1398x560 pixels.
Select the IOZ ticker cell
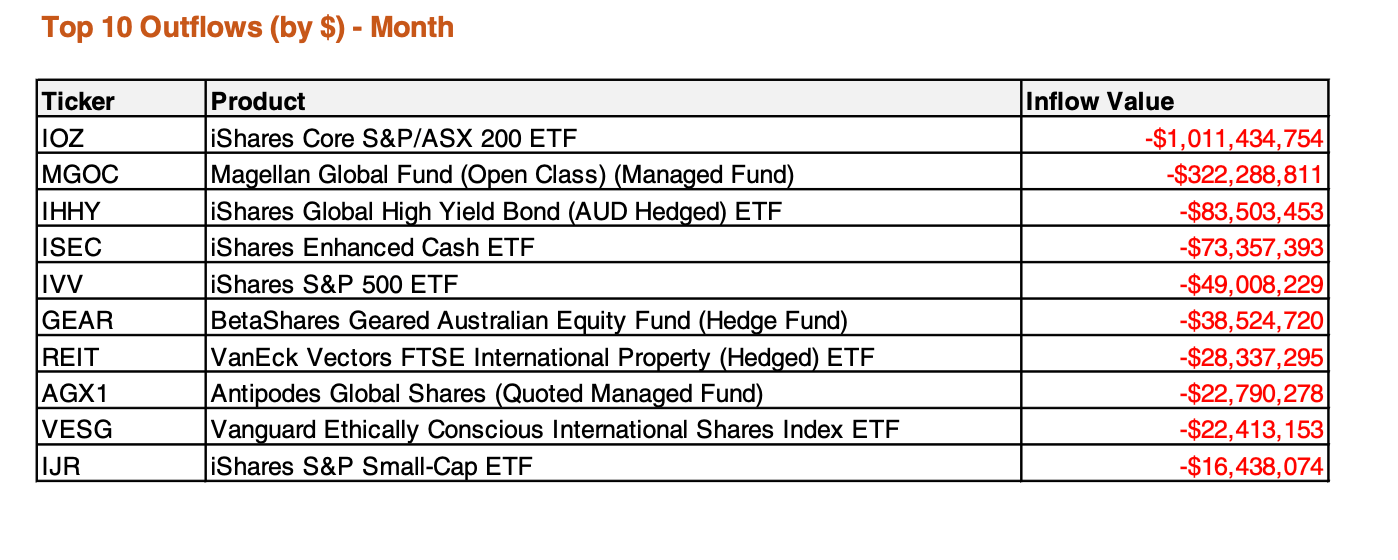pyautogui.click(x=122, y=138)
